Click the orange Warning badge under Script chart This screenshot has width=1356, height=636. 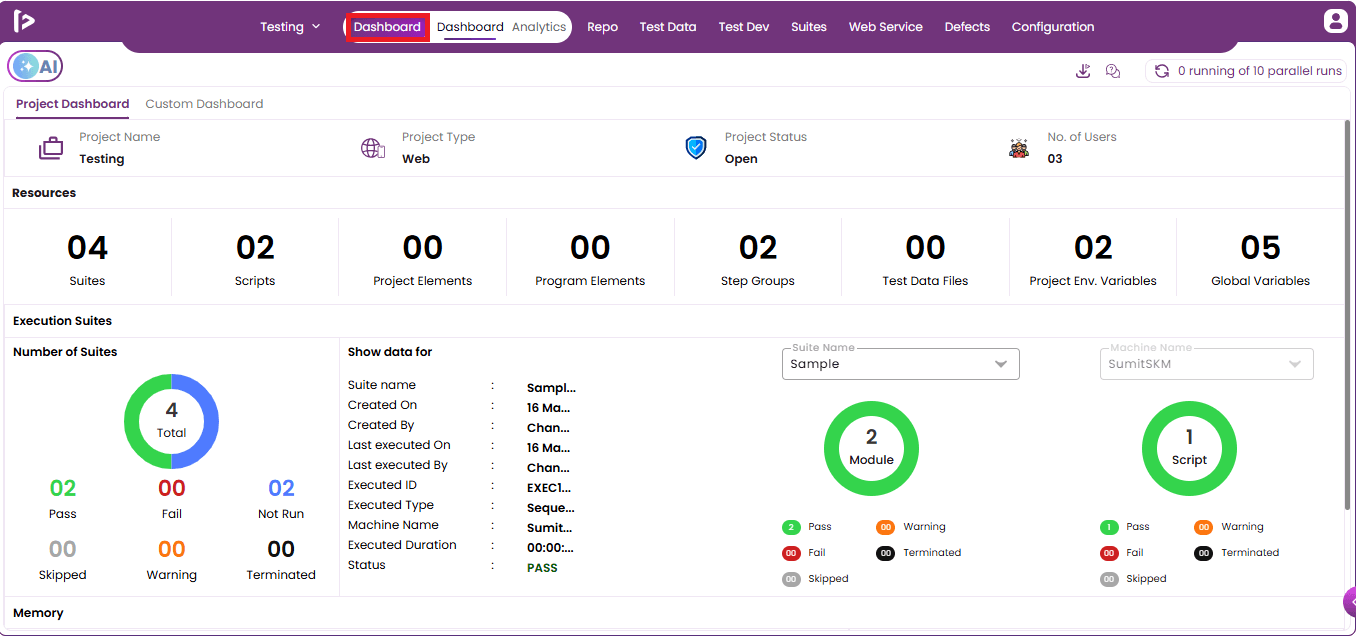tap(1203, 527)
